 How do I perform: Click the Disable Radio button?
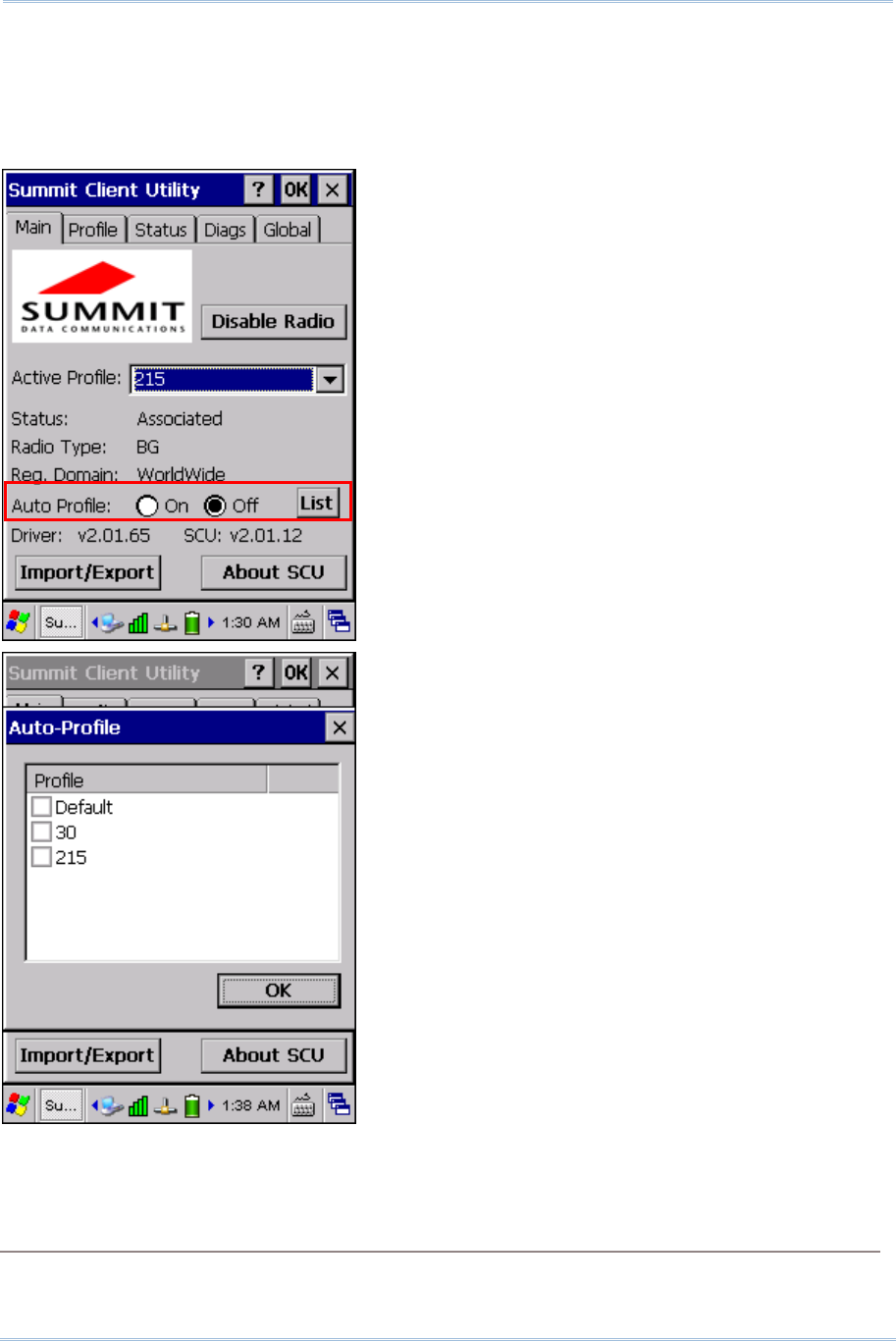point(274,321)
